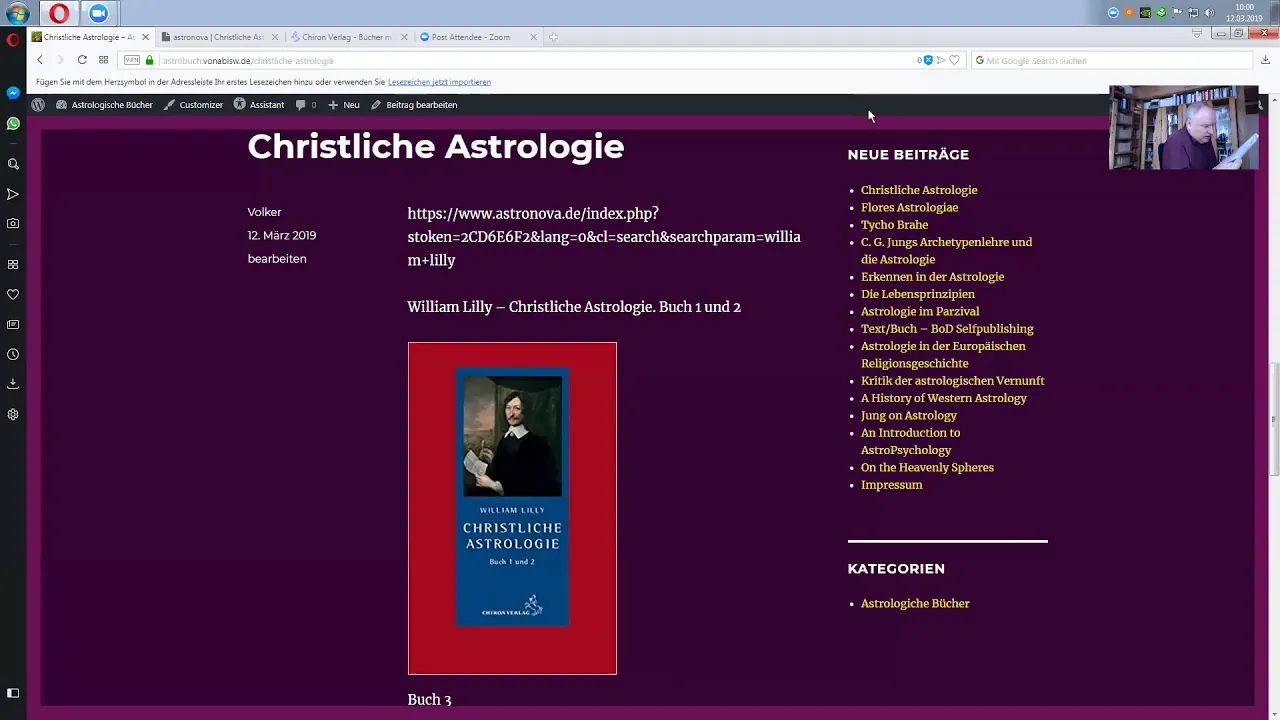Toggle the VPN badge in address bar
1280x720 pixels.
pyautogui.click(x=131, y=60)
